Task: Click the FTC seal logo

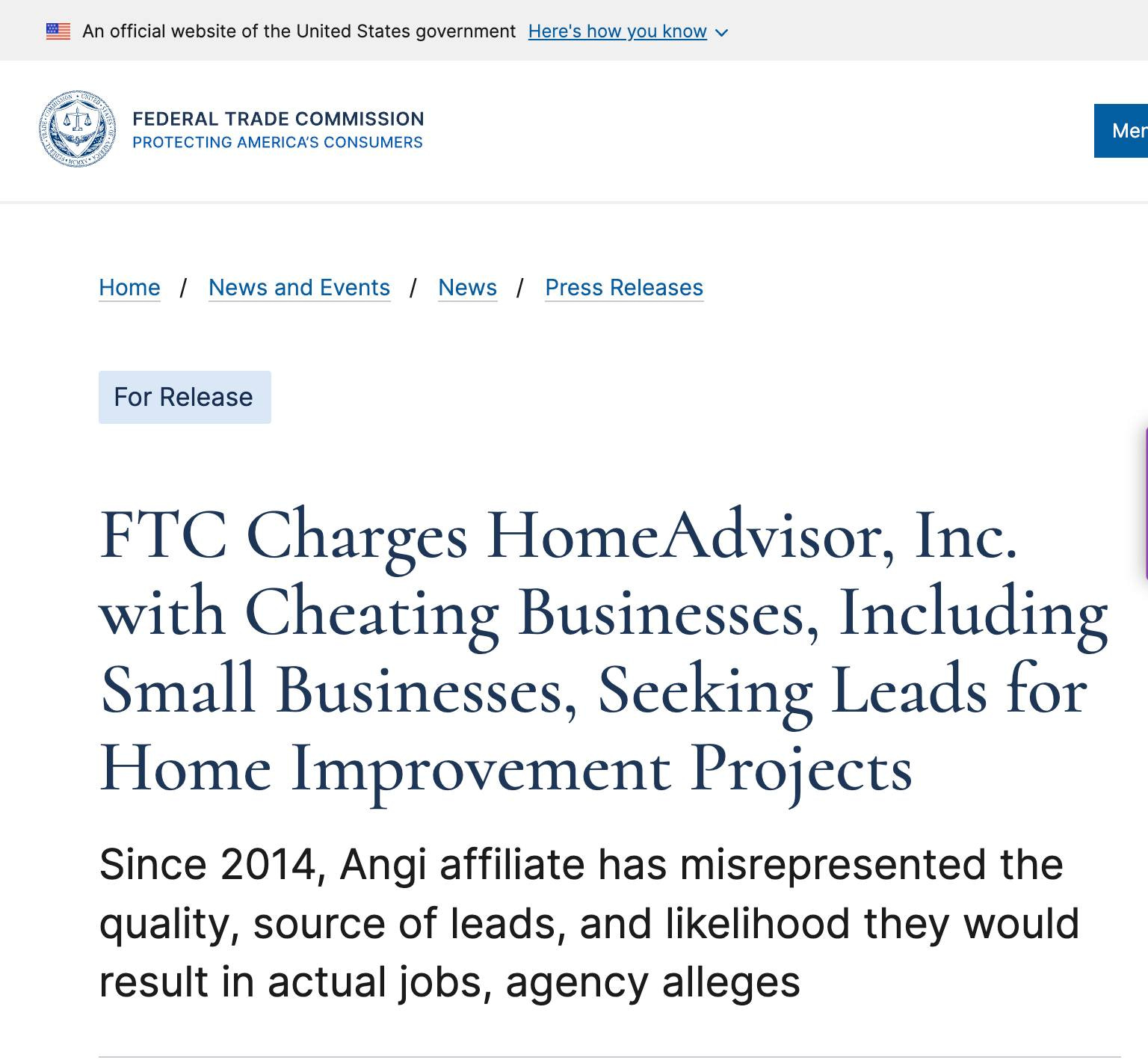Action: (78, 129)
